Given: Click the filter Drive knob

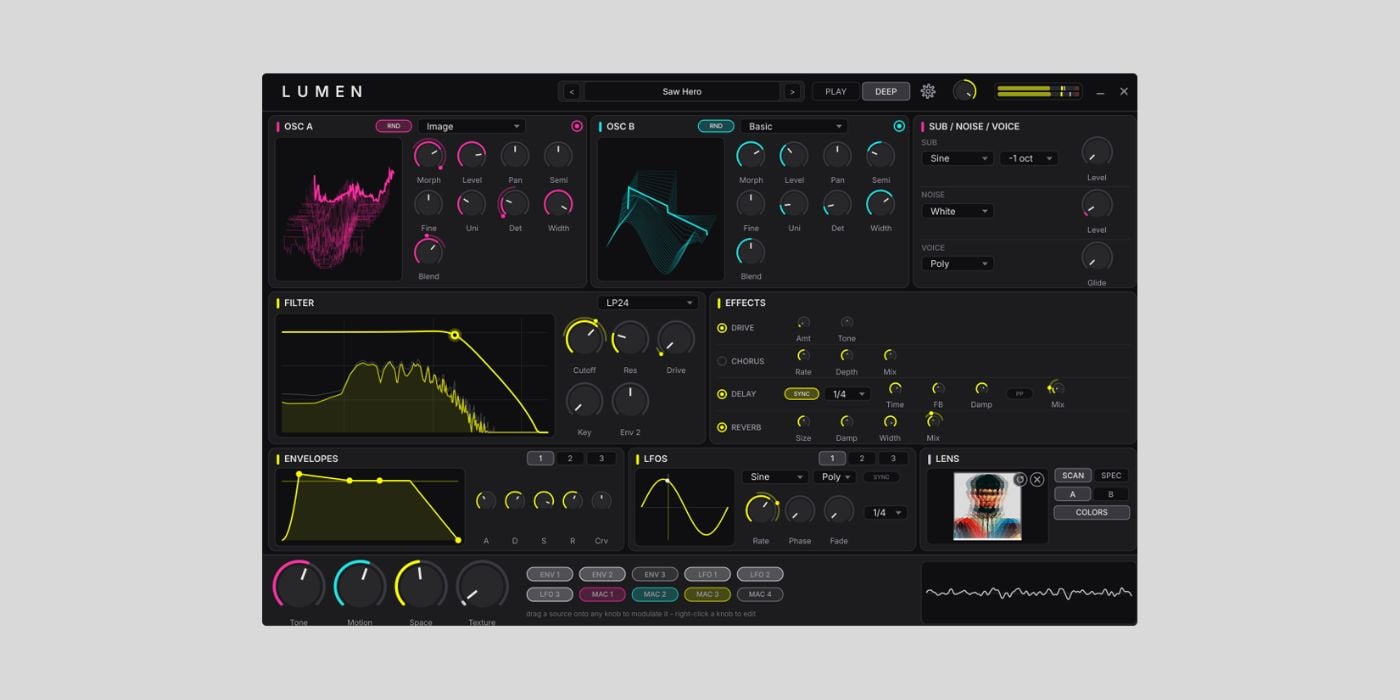Looking at the screenshot, I should tap(676, 339).
